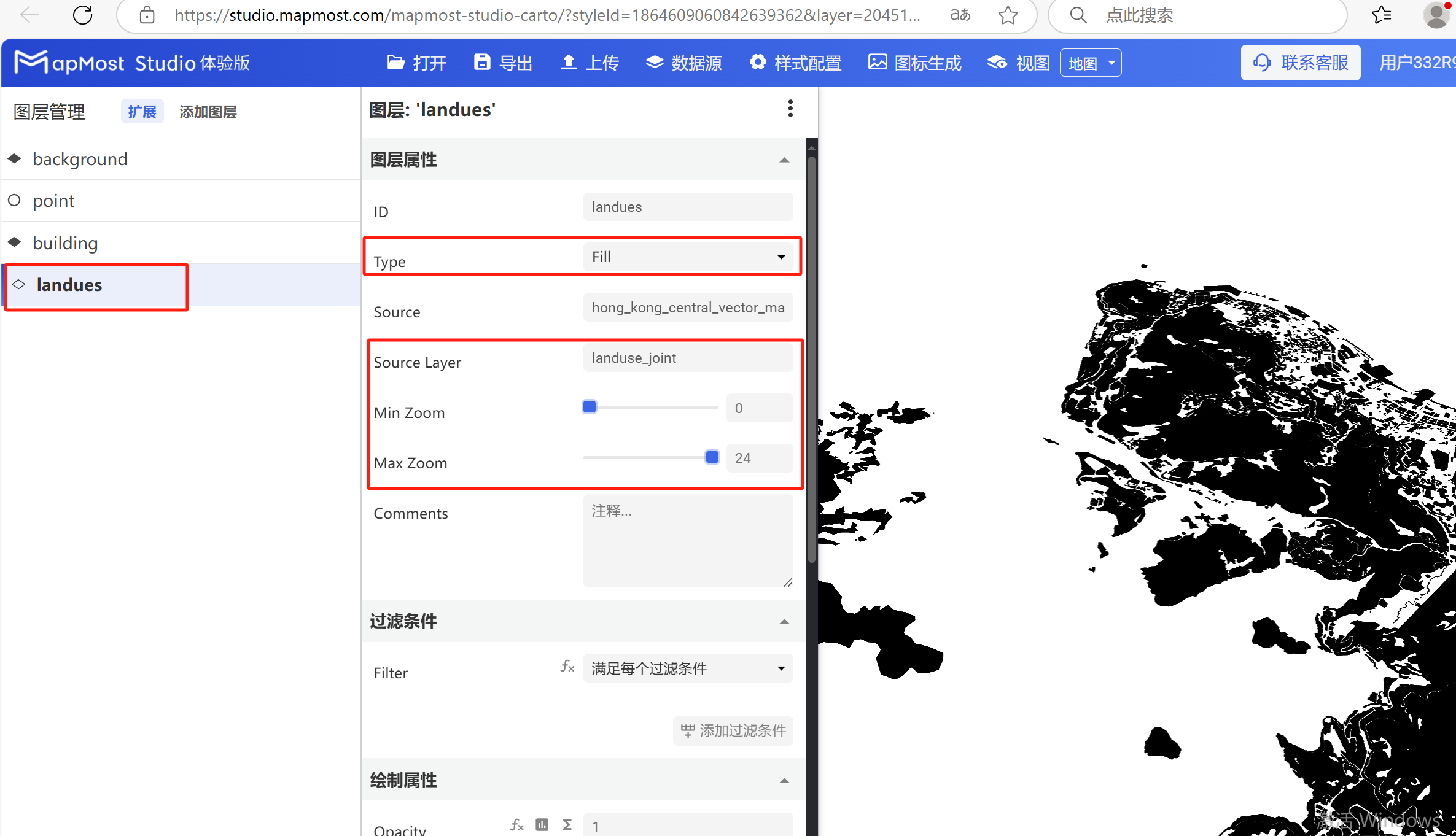The width and height of the screenshot is (1456, 836).
Task: Select the building layer in layer list
Action: point(65,242)
